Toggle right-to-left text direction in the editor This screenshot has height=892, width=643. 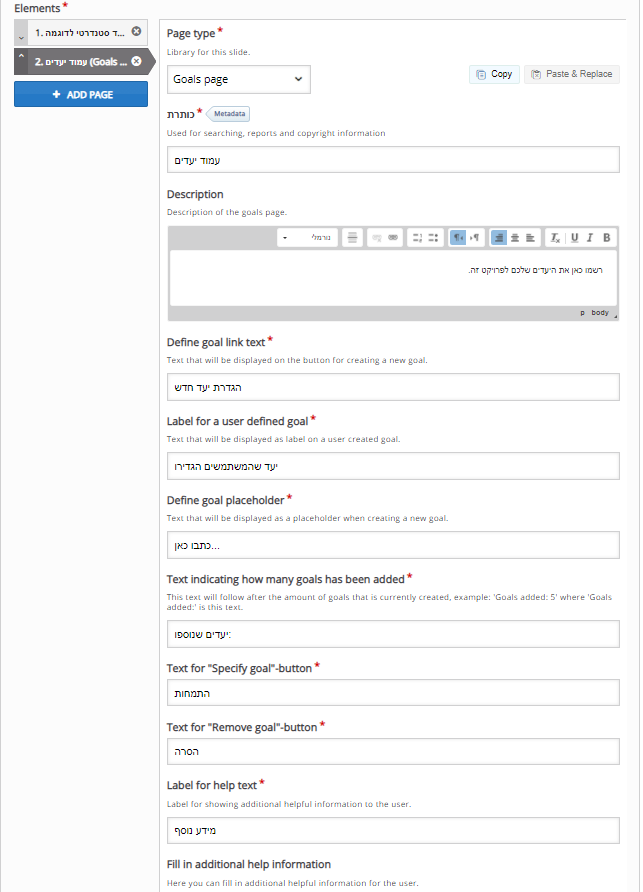pyautogui.click(x=457, y=237)
